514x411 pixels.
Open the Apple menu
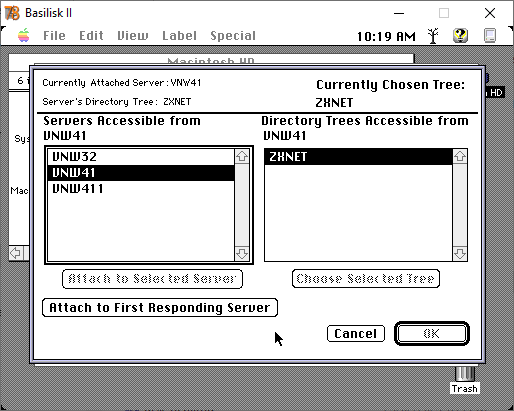click(x=24, y=35)
